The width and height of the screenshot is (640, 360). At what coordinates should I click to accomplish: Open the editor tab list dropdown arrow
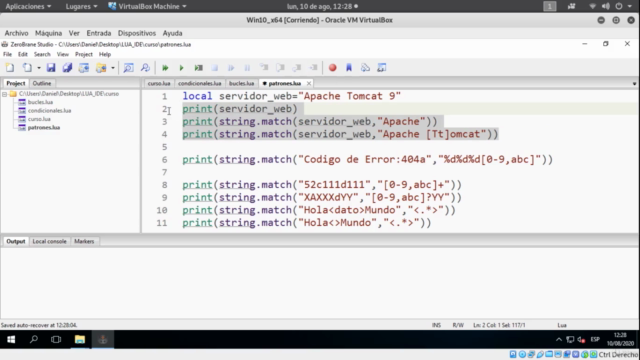click(634, 84)
